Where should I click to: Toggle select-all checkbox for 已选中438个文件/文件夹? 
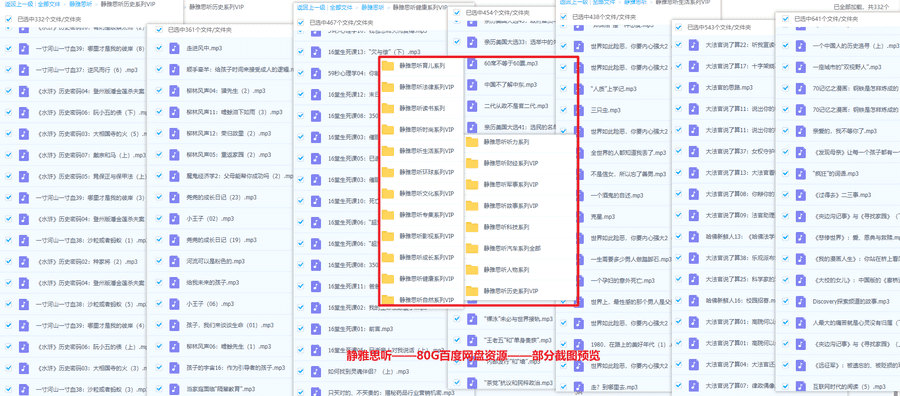(564, 17)
